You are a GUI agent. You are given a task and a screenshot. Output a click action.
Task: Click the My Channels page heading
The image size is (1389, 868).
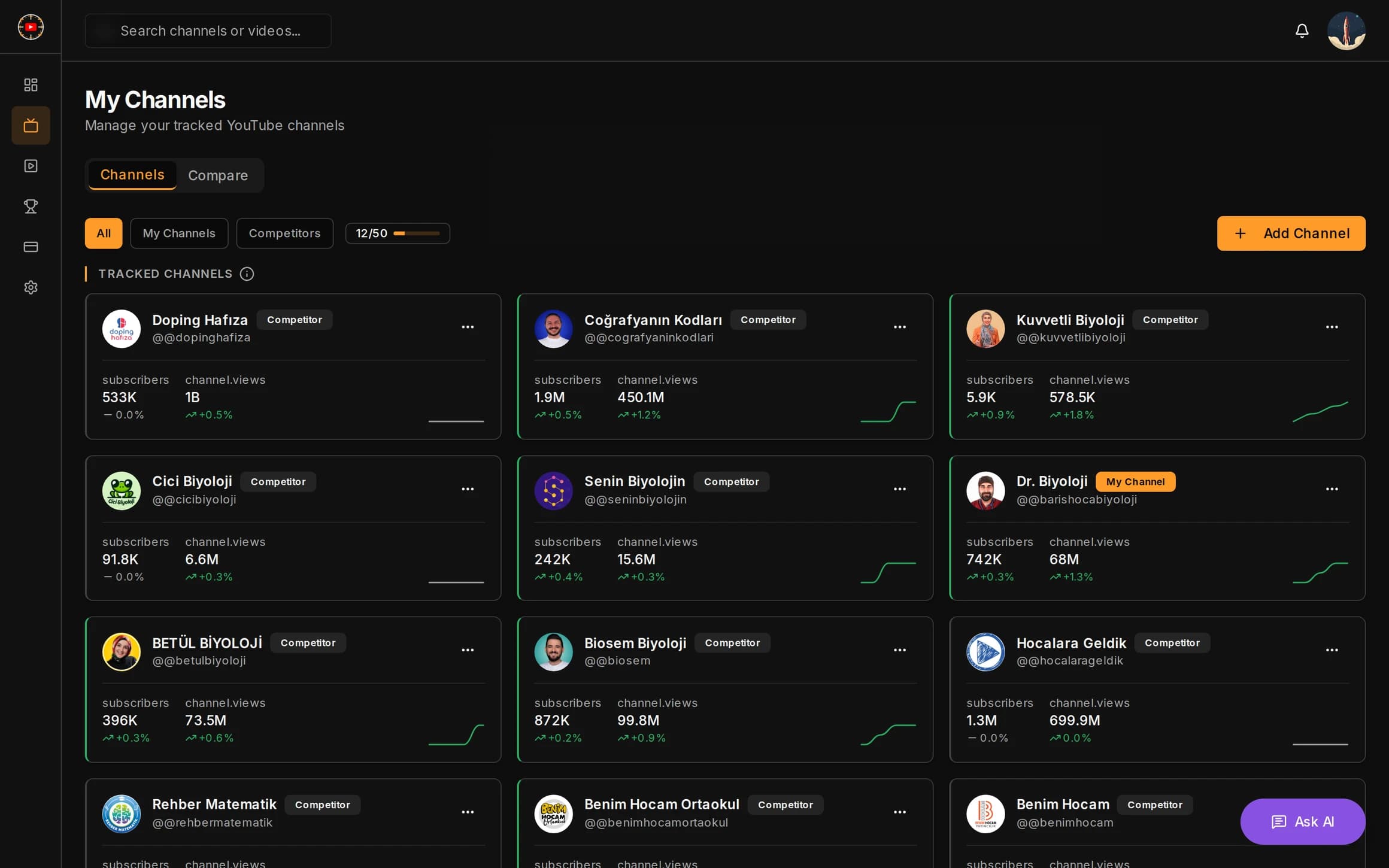pos(155,100)
